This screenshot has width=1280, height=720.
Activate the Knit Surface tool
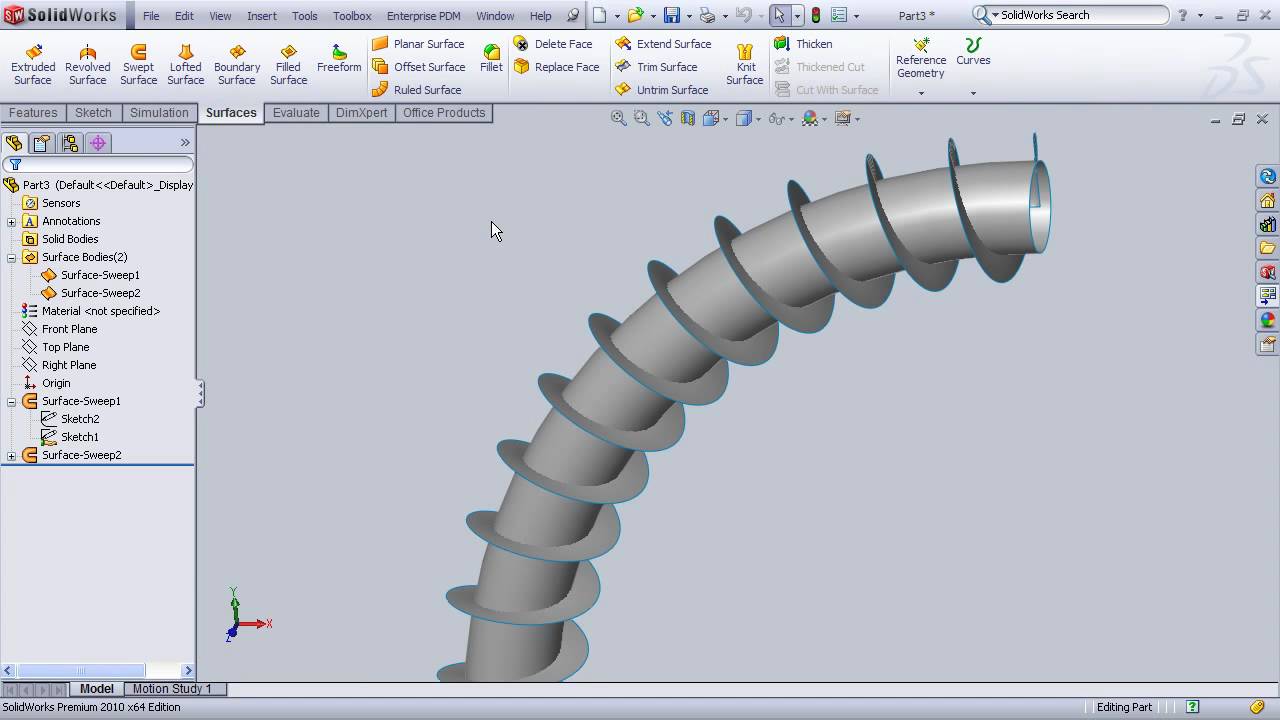(x=744, y=64)
